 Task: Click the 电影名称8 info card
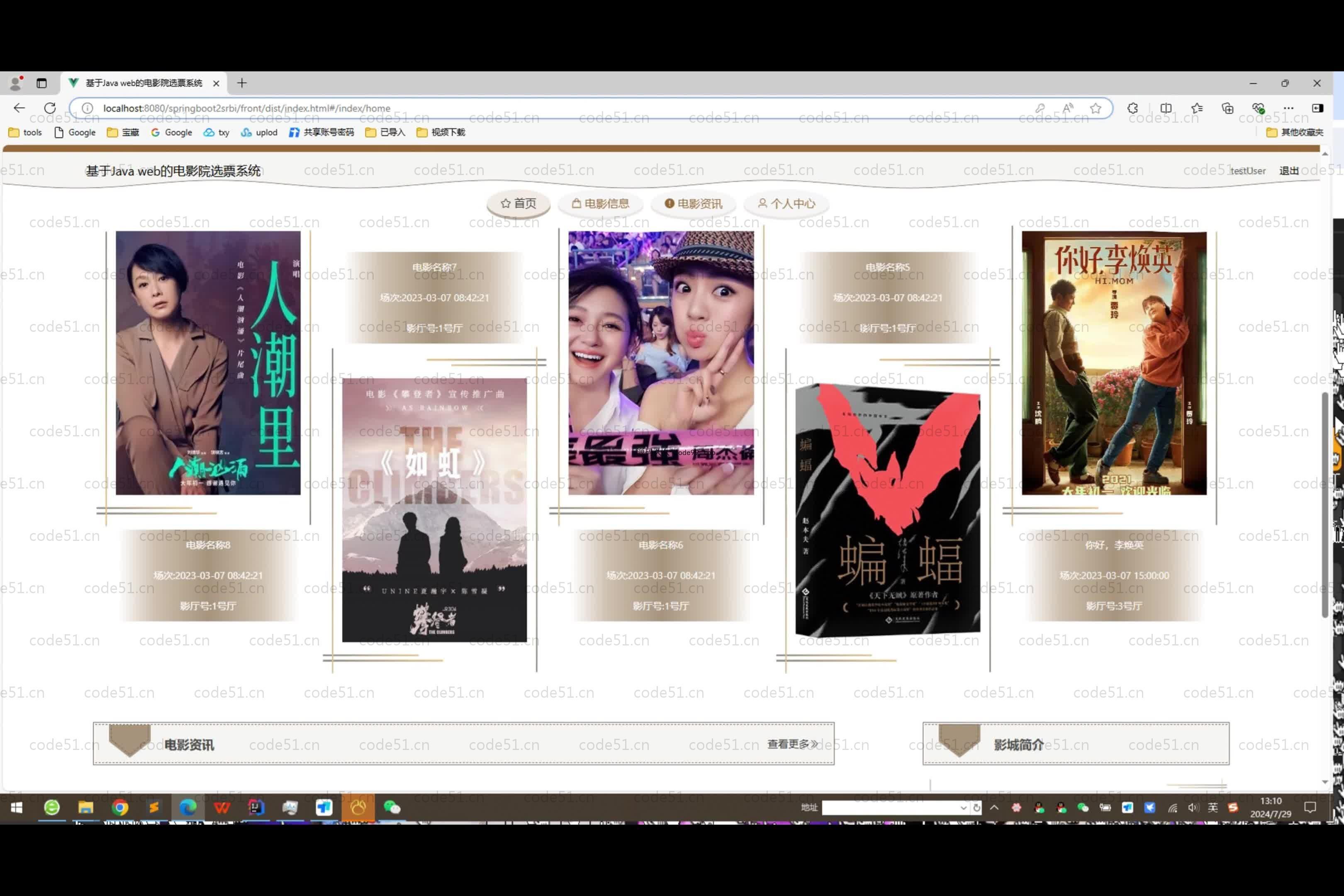(208, 575)
